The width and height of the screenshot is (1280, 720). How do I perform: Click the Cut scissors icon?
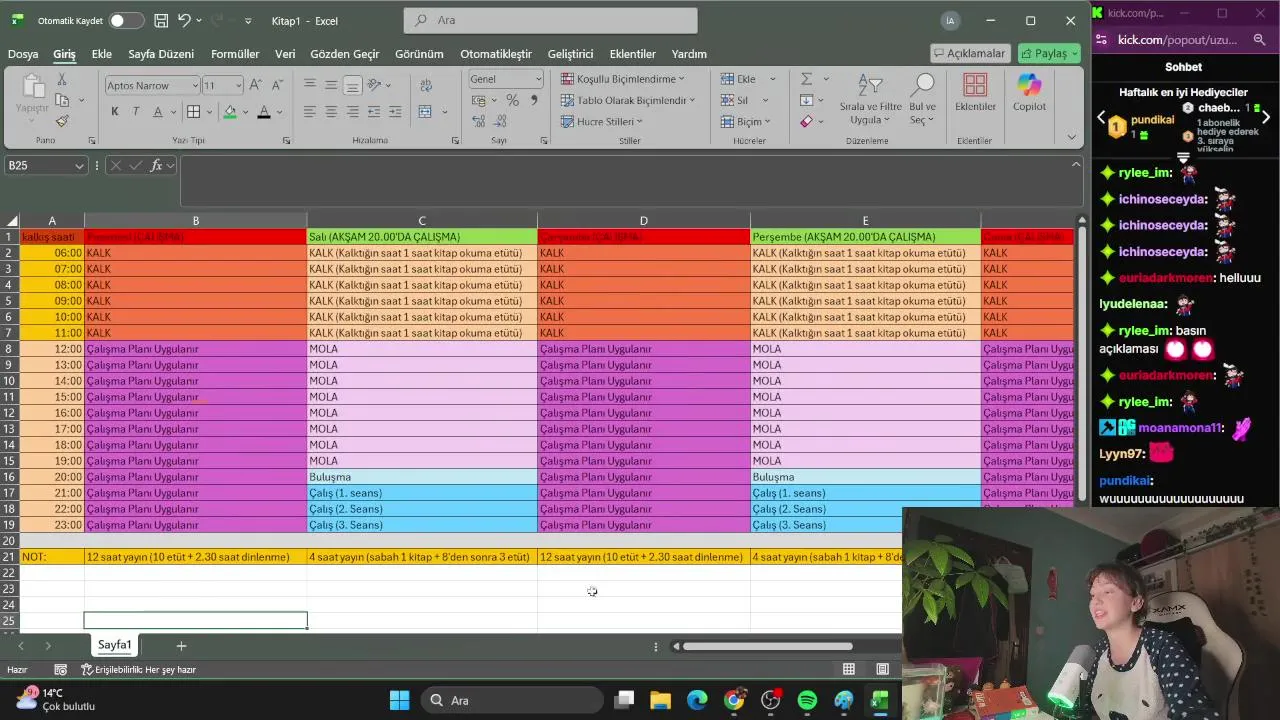pyautogui.click(x=62, y=80)
